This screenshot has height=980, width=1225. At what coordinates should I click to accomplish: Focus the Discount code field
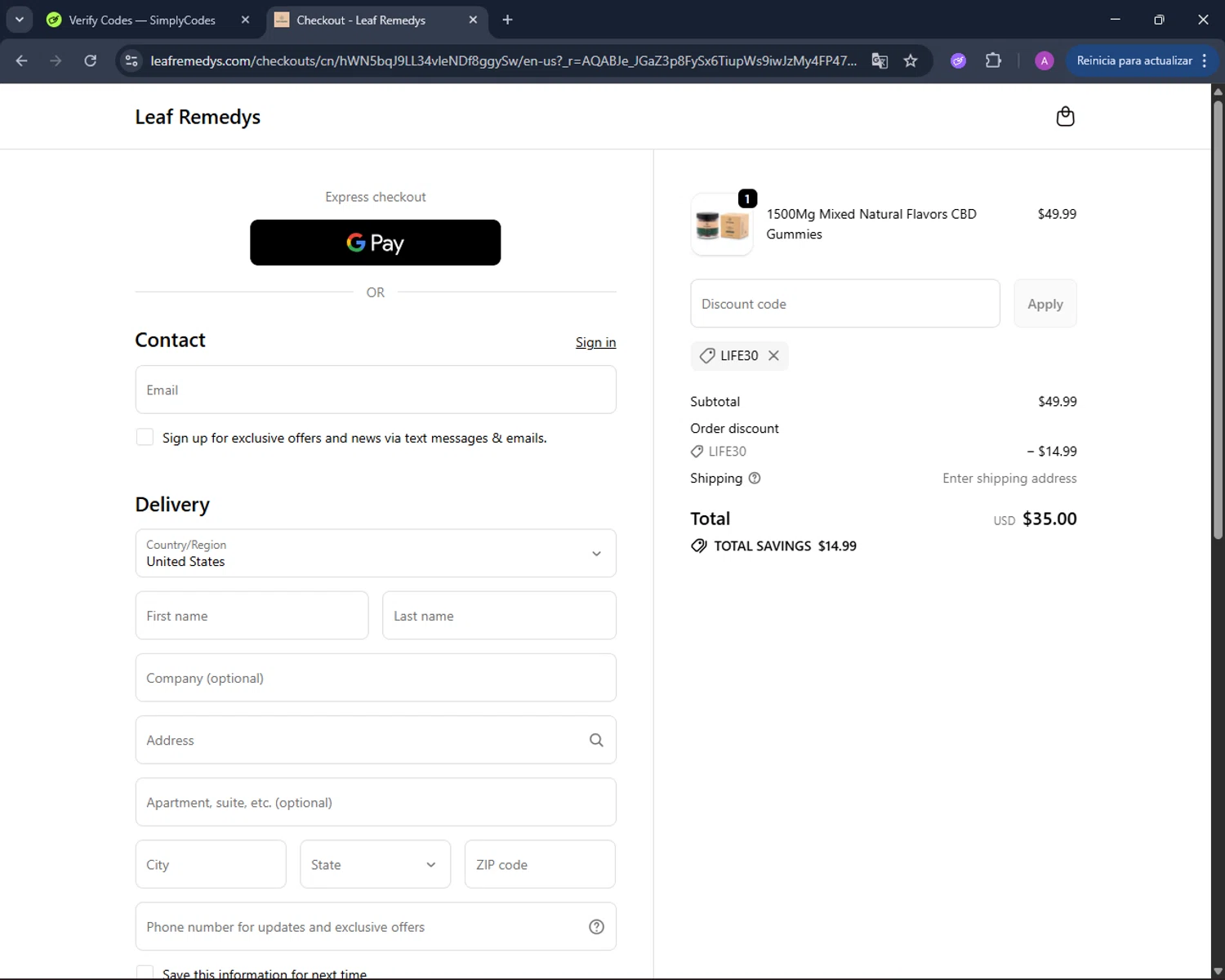pos(845,304)
